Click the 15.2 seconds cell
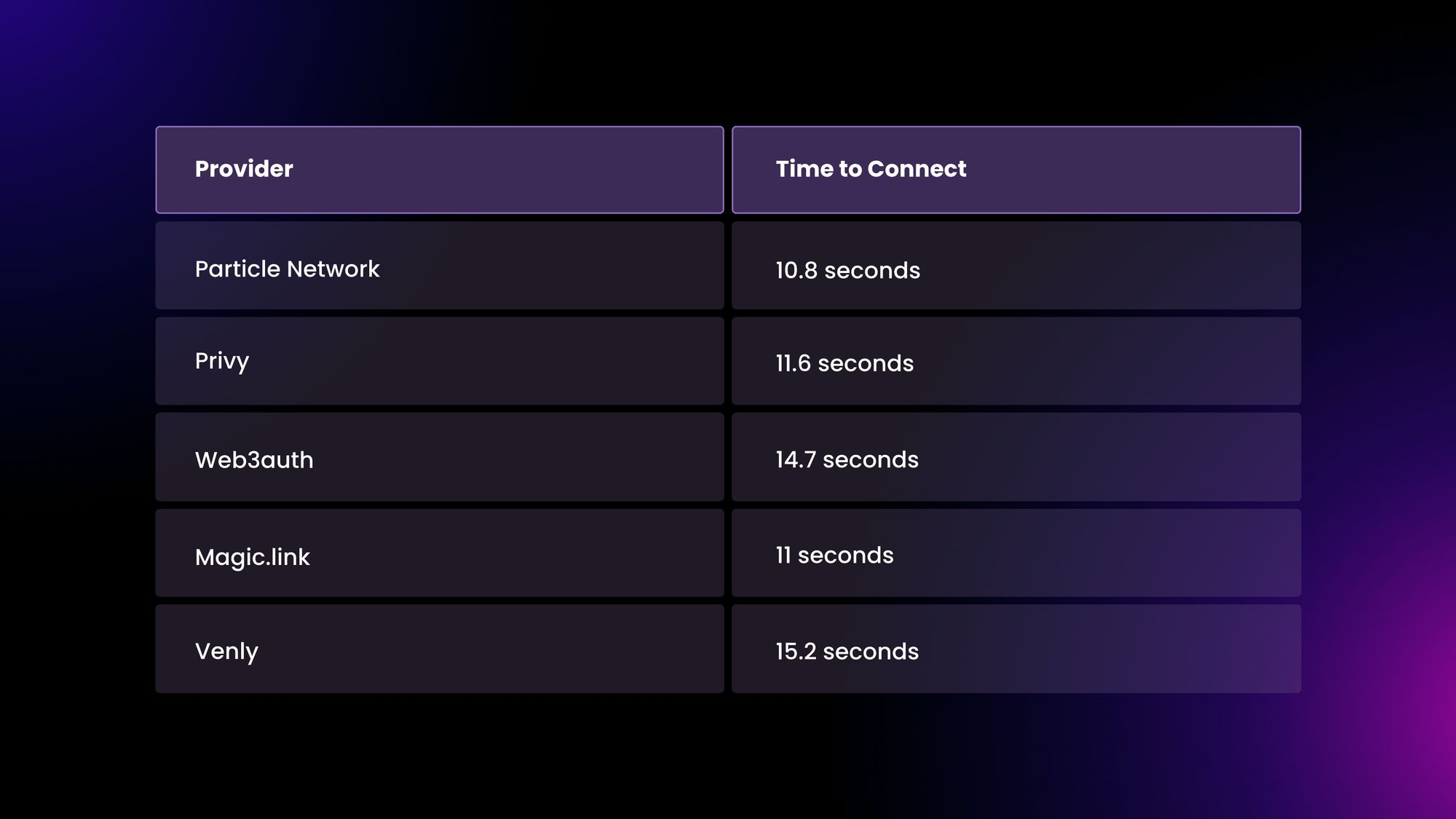1456x819 pixels. 1016,649
